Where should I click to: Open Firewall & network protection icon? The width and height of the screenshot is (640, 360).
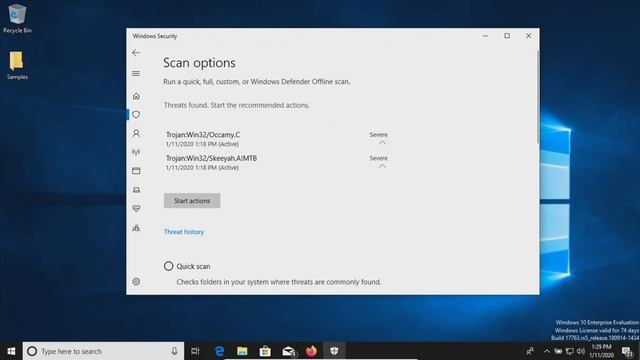click(136, 152)
